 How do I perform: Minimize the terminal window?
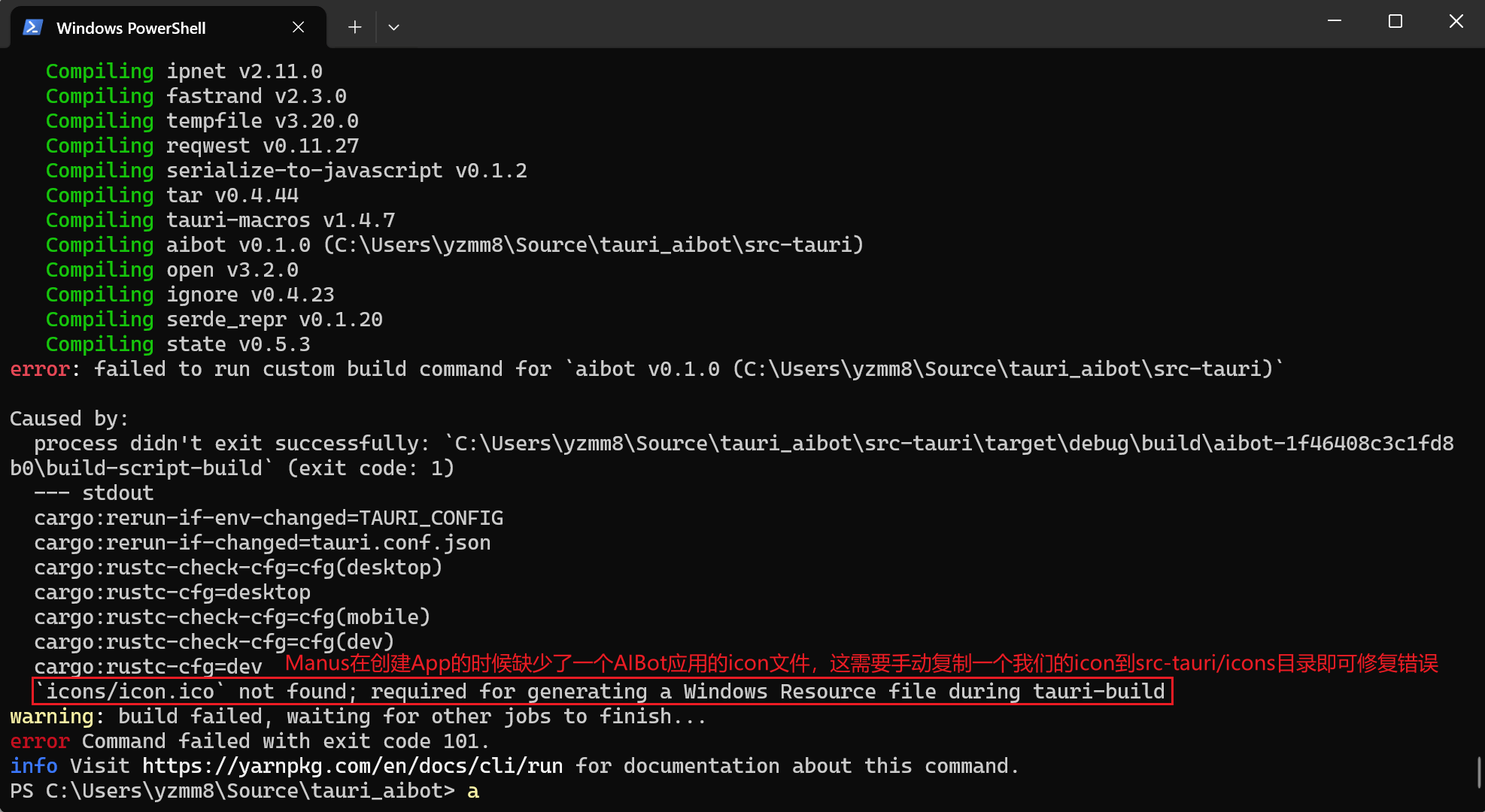[x=1335, y=21]
